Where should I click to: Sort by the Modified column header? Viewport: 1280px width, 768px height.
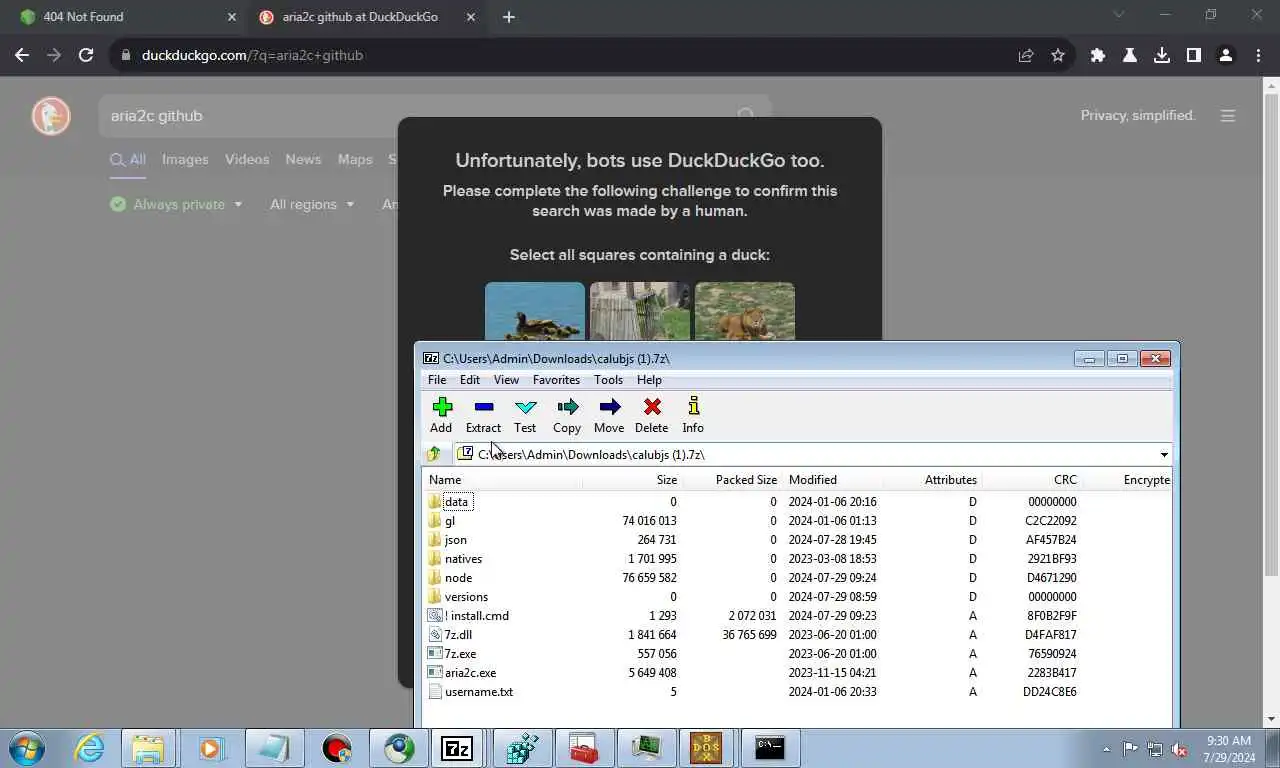click(x=832, y=480)
